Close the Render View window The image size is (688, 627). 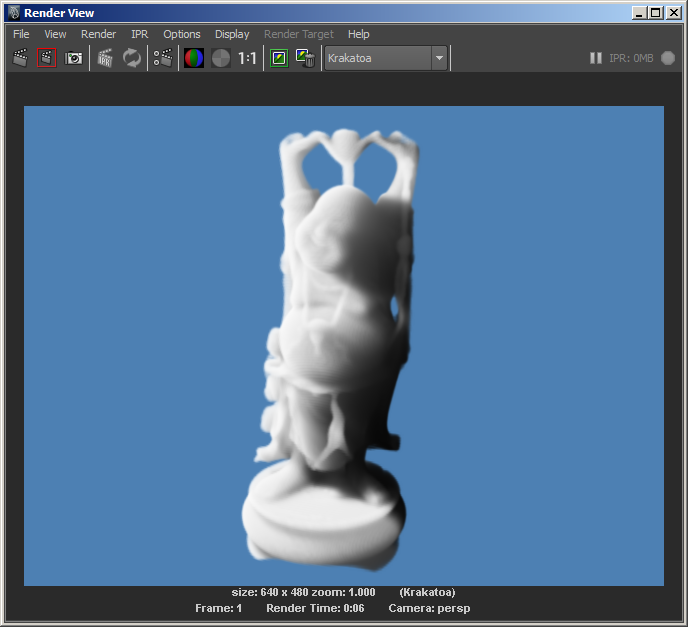click(x=674, y=13)
